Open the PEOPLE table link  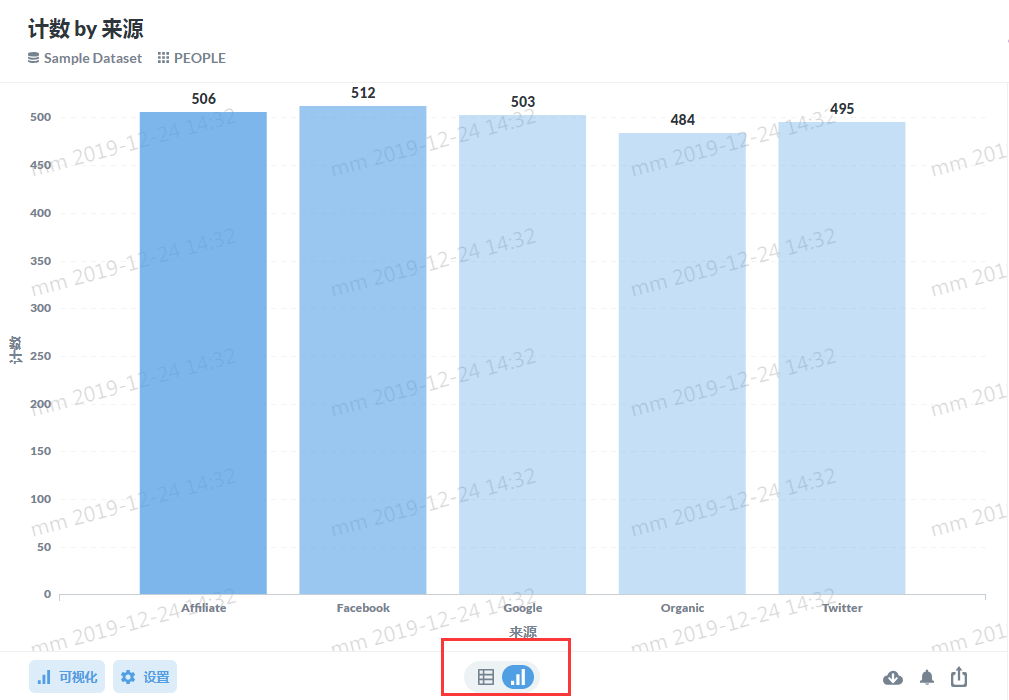pyautogui.click(x=199, y=58)
